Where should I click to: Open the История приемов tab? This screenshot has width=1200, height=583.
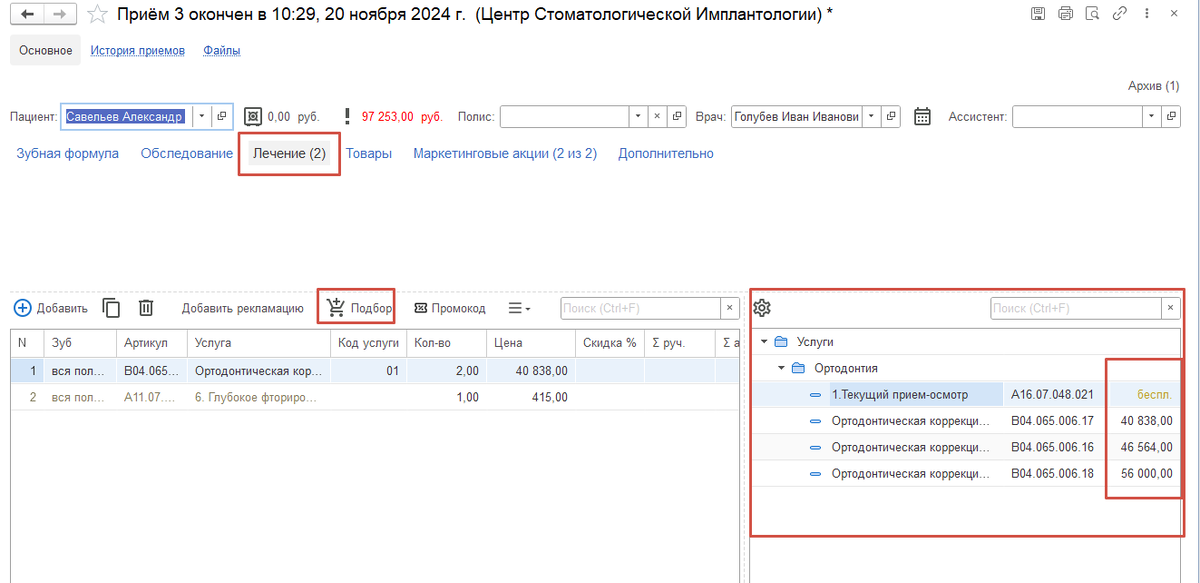(138, 50)
